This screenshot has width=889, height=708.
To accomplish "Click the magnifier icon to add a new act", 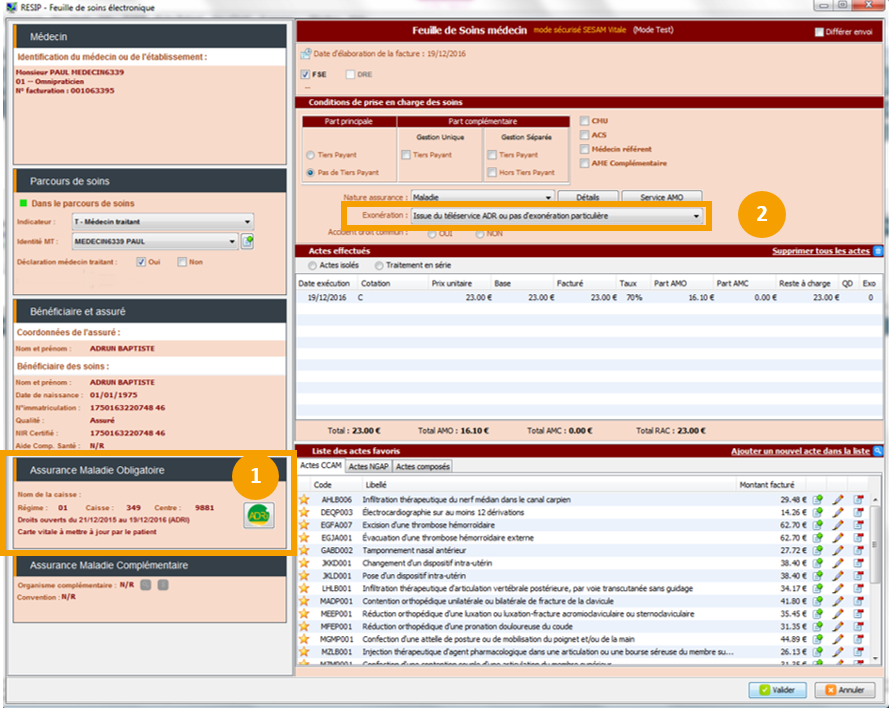I will click(x=878, y=452).
